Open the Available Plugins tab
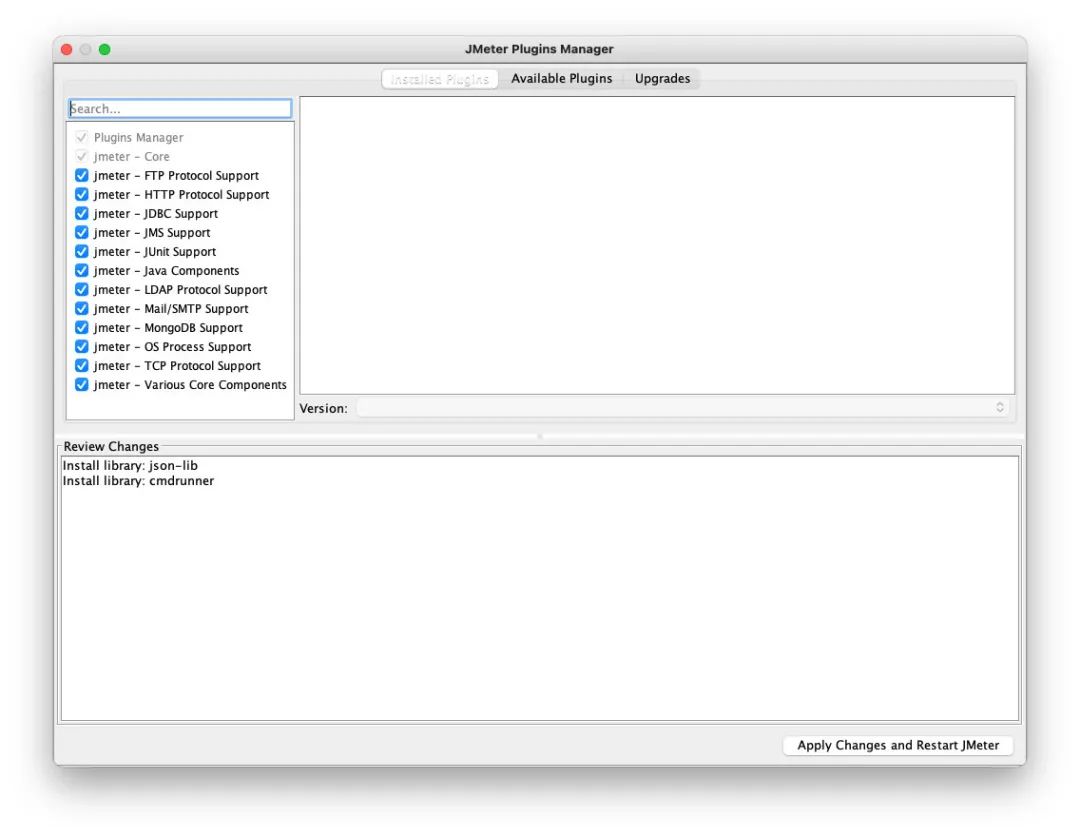1080x837 pixels. pyautogui.click(x=561, y=79)
